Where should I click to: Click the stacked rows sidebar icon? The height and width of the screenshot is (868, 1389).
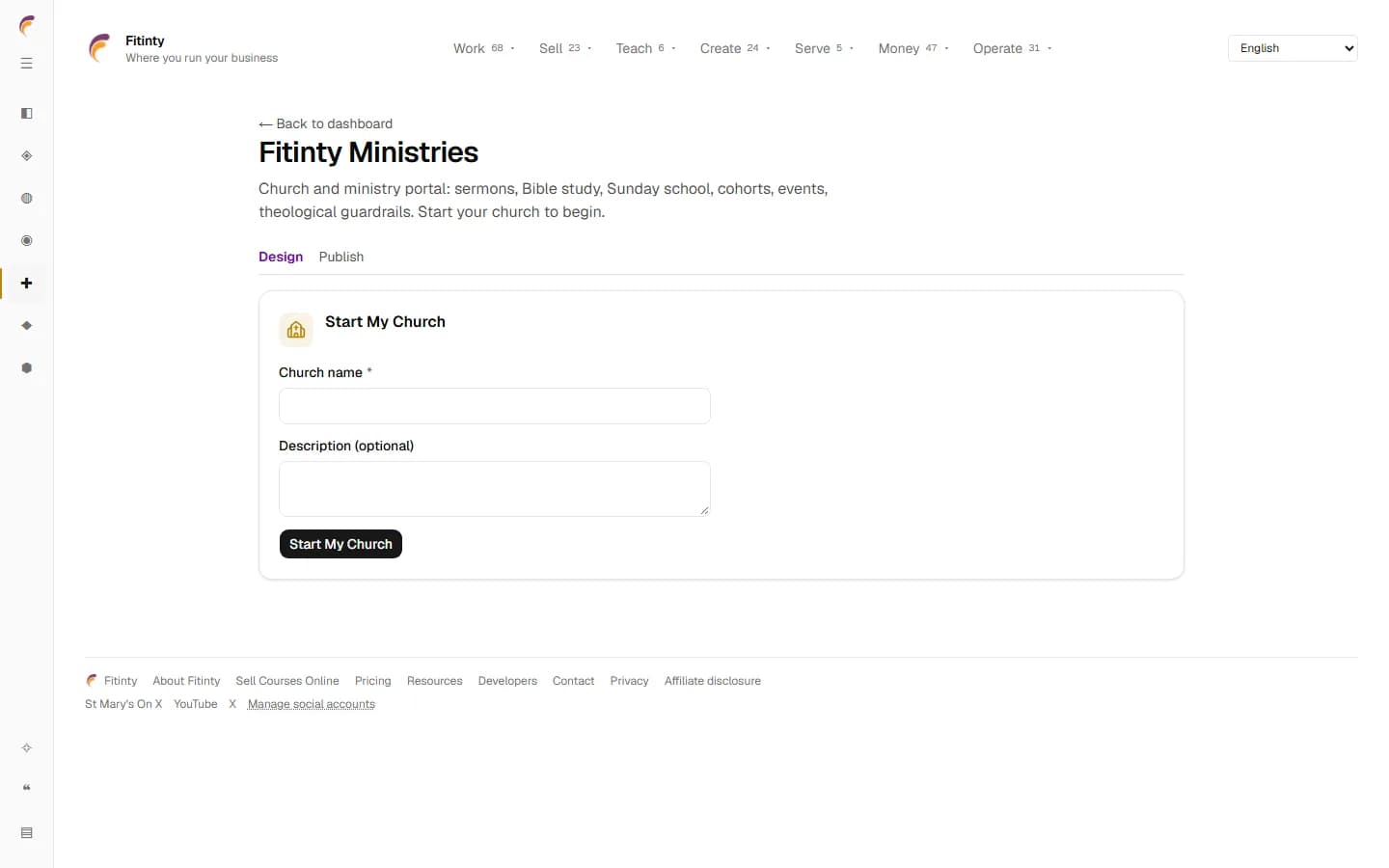point(27,833)
